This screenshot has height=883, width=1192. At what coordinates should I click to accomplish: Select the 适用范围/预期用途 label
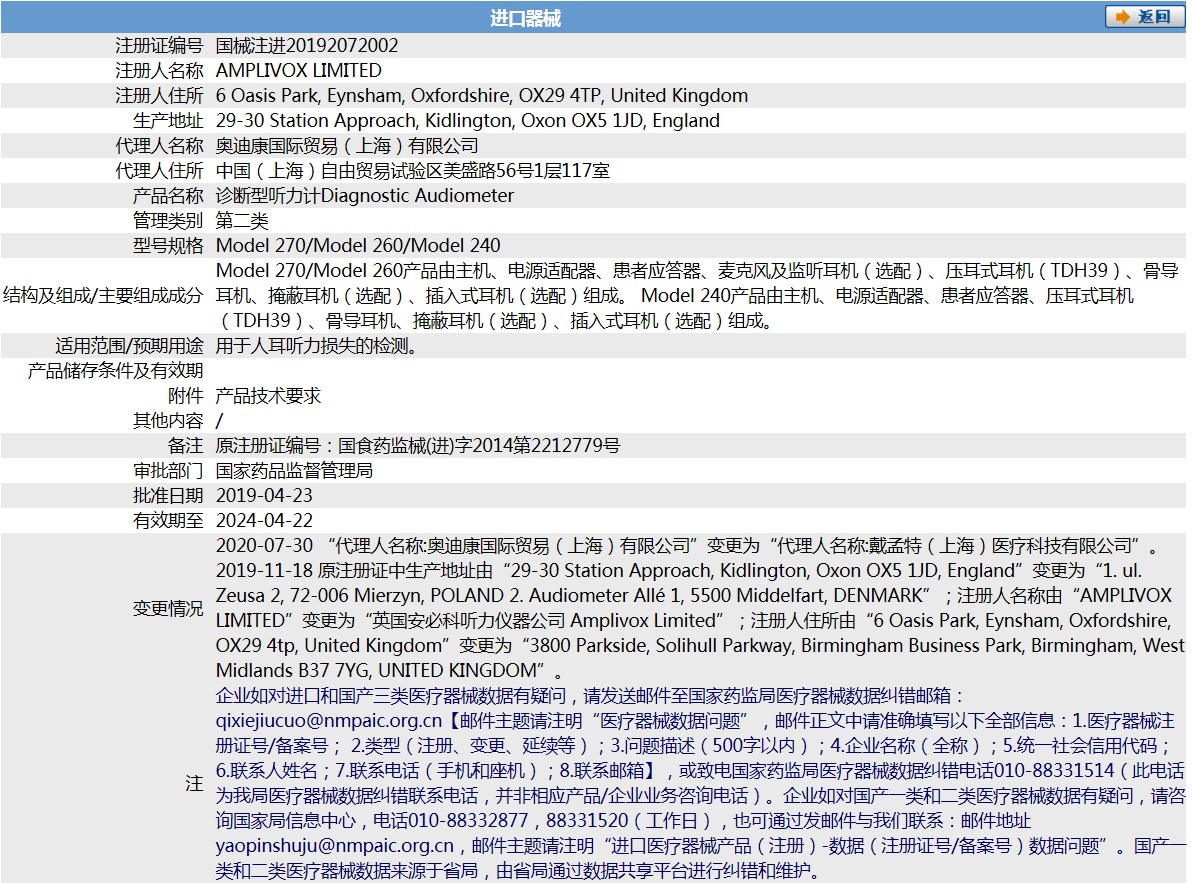tap(129, 347)
